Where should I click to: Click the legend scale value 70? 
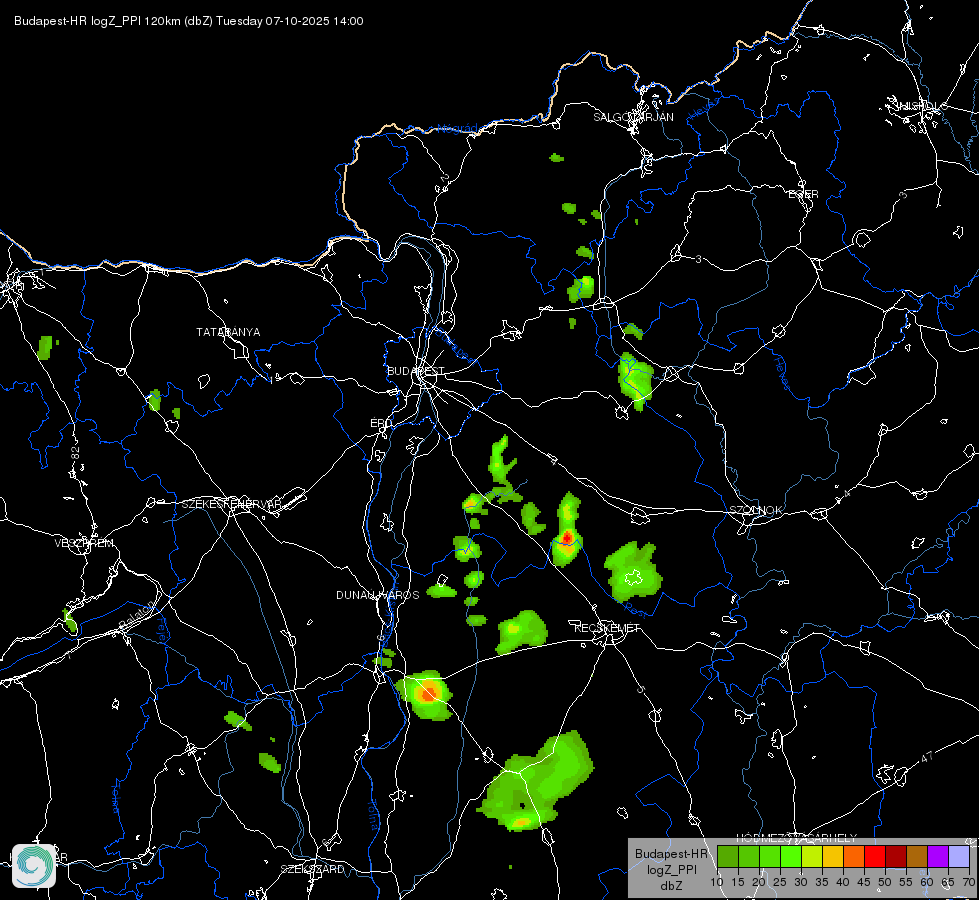[969, 883]
